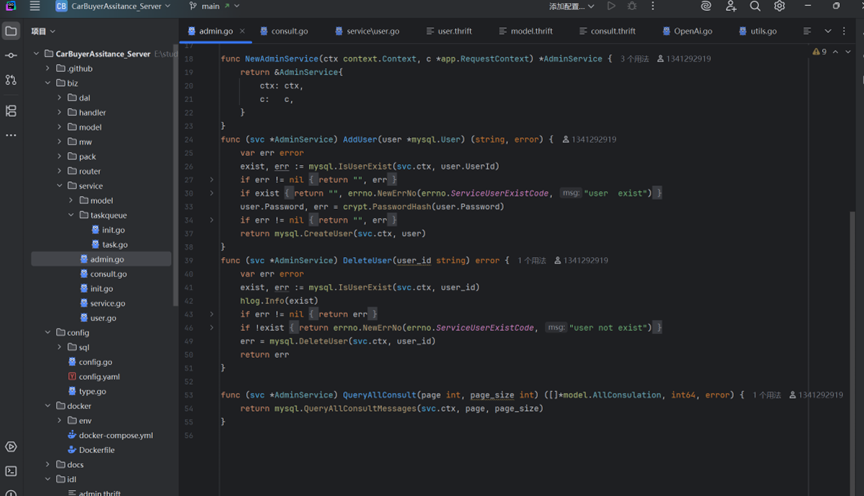Image resolution: width=864 pixels, height=496 pixels.
Task: Click the Run play button
Action: click(x=611, y=6)
